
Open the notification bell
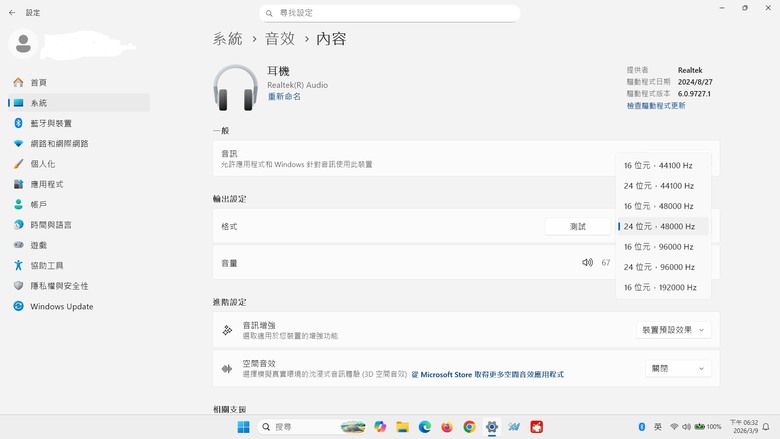(x=766, y=427)
